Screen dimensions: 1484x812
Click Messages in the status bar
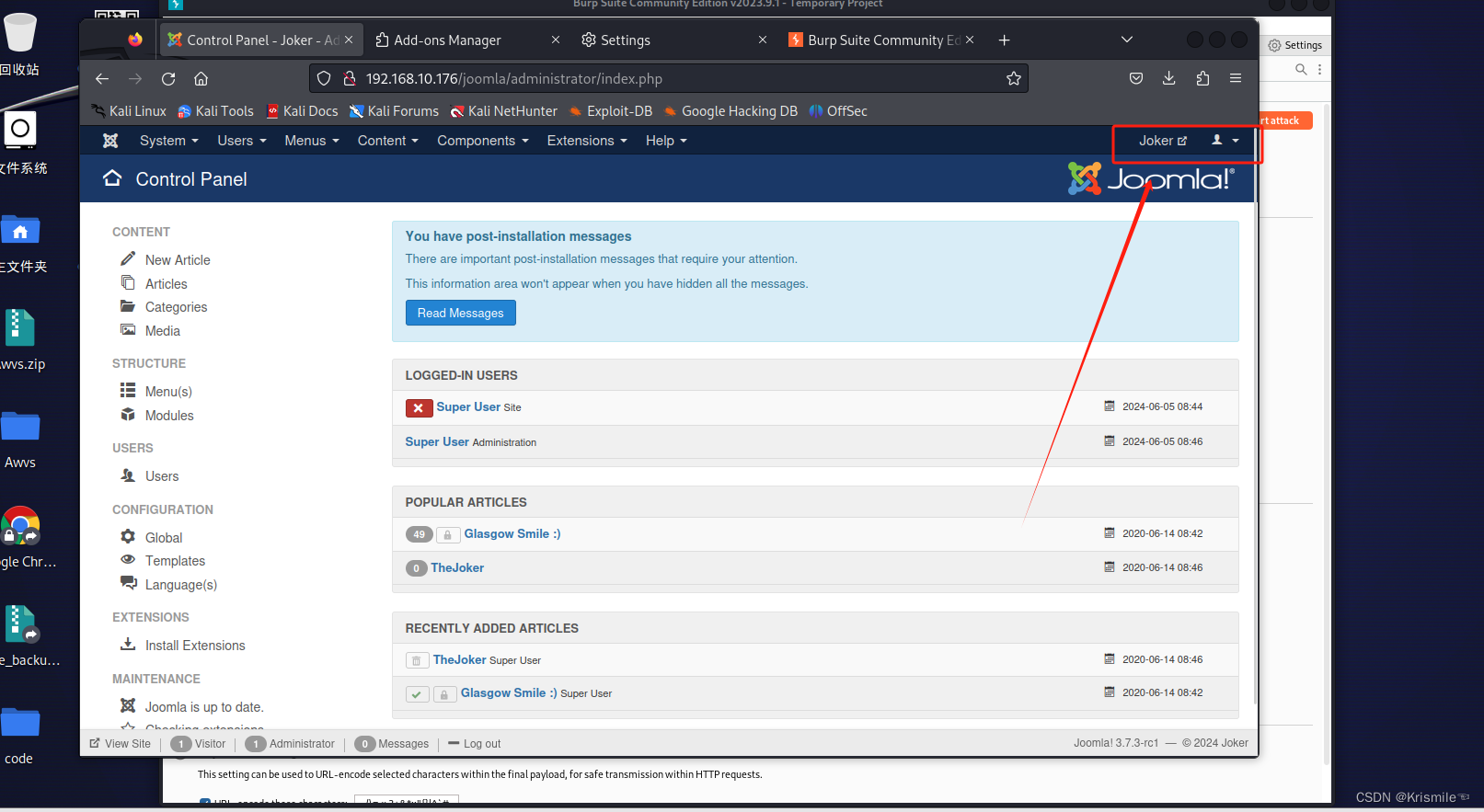tap(403, 744)
